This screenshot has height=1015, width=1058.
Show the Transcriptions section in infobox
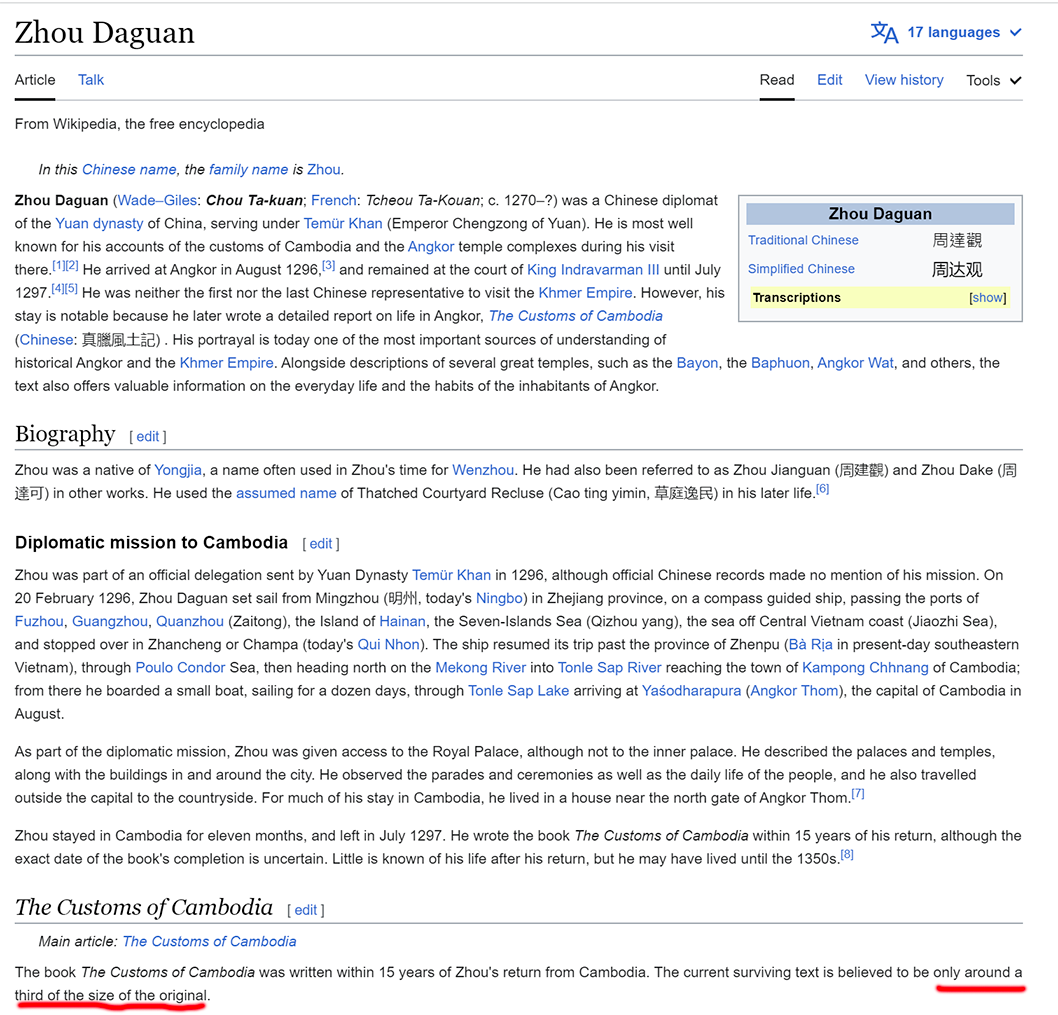987,298
